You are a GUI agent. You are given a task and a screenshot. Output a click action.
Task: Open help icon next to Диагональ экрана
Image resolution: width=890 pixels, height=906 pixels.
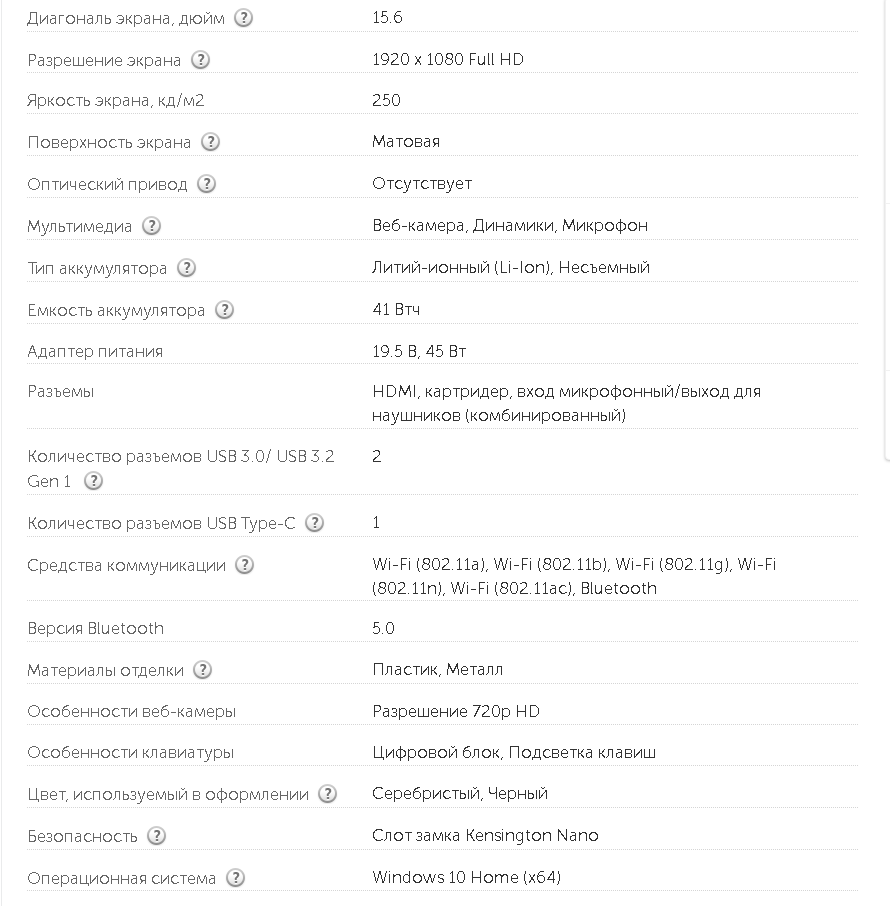pos(243,18)
